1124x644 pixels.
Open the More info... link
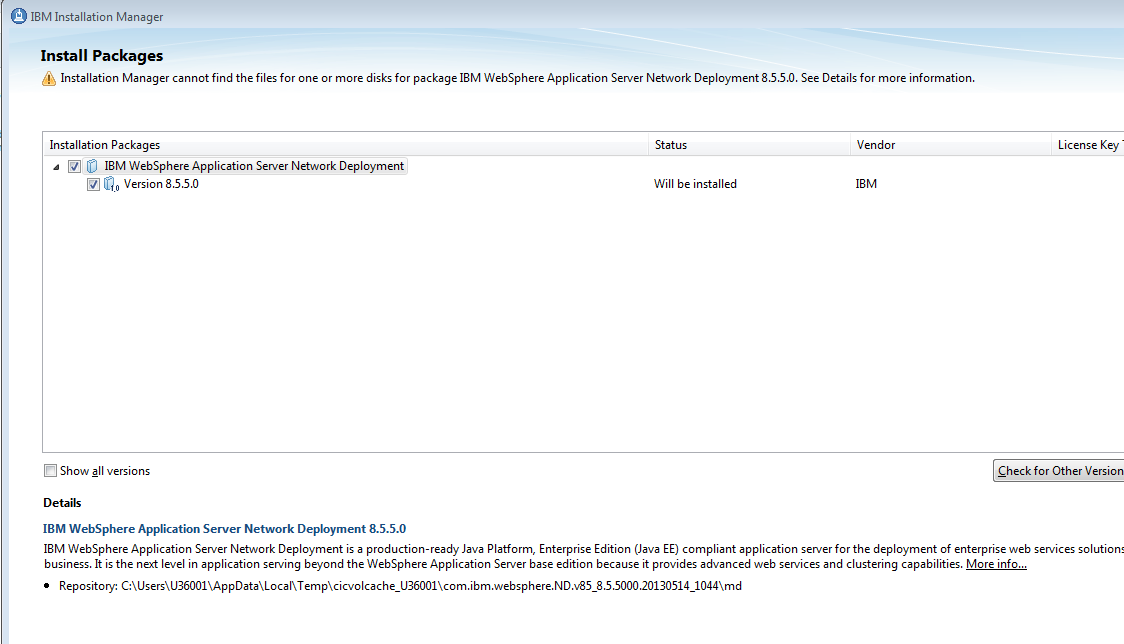point(996,564)
